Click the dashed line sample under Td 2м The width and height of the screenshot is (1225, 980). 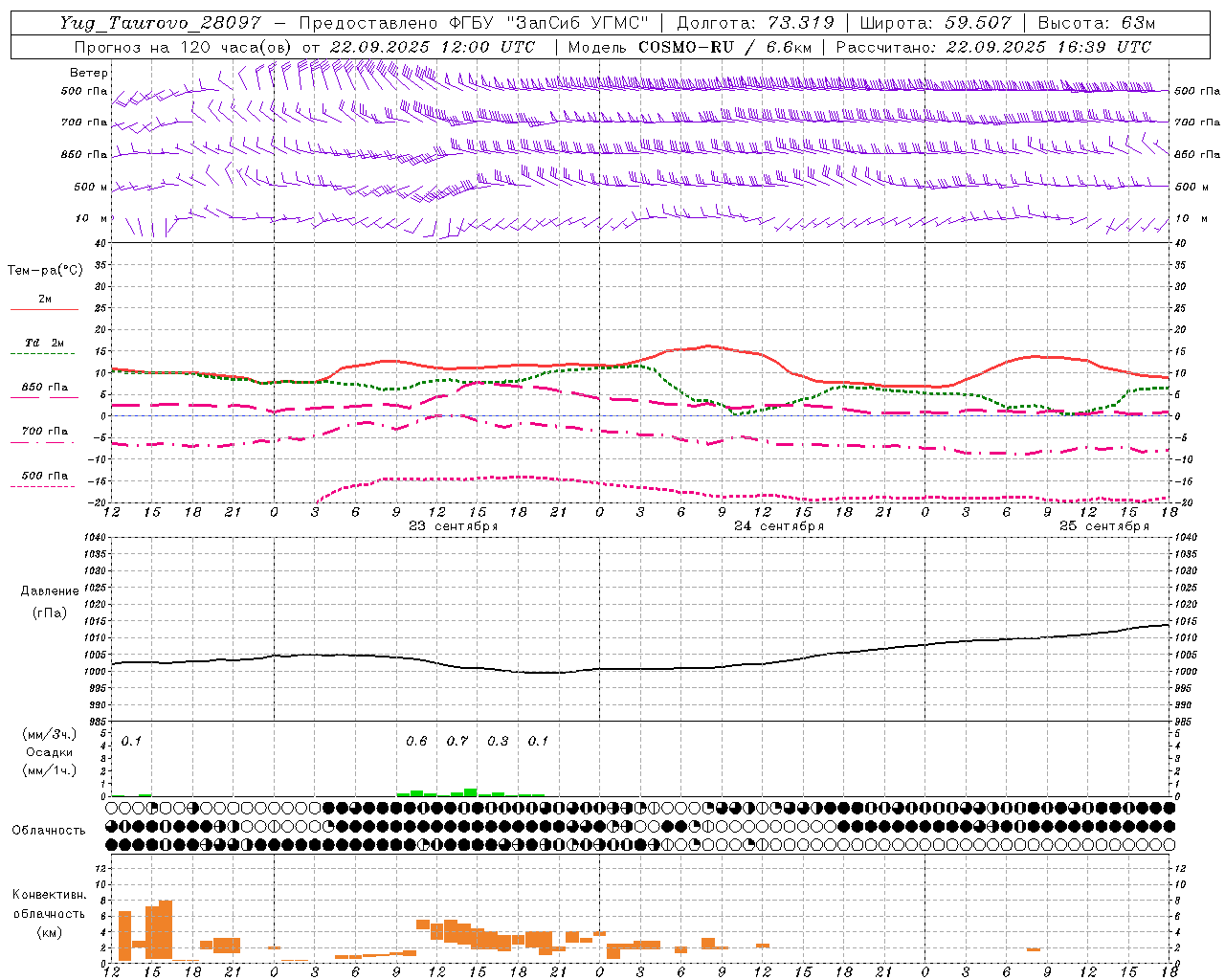(x=43, y=354)
